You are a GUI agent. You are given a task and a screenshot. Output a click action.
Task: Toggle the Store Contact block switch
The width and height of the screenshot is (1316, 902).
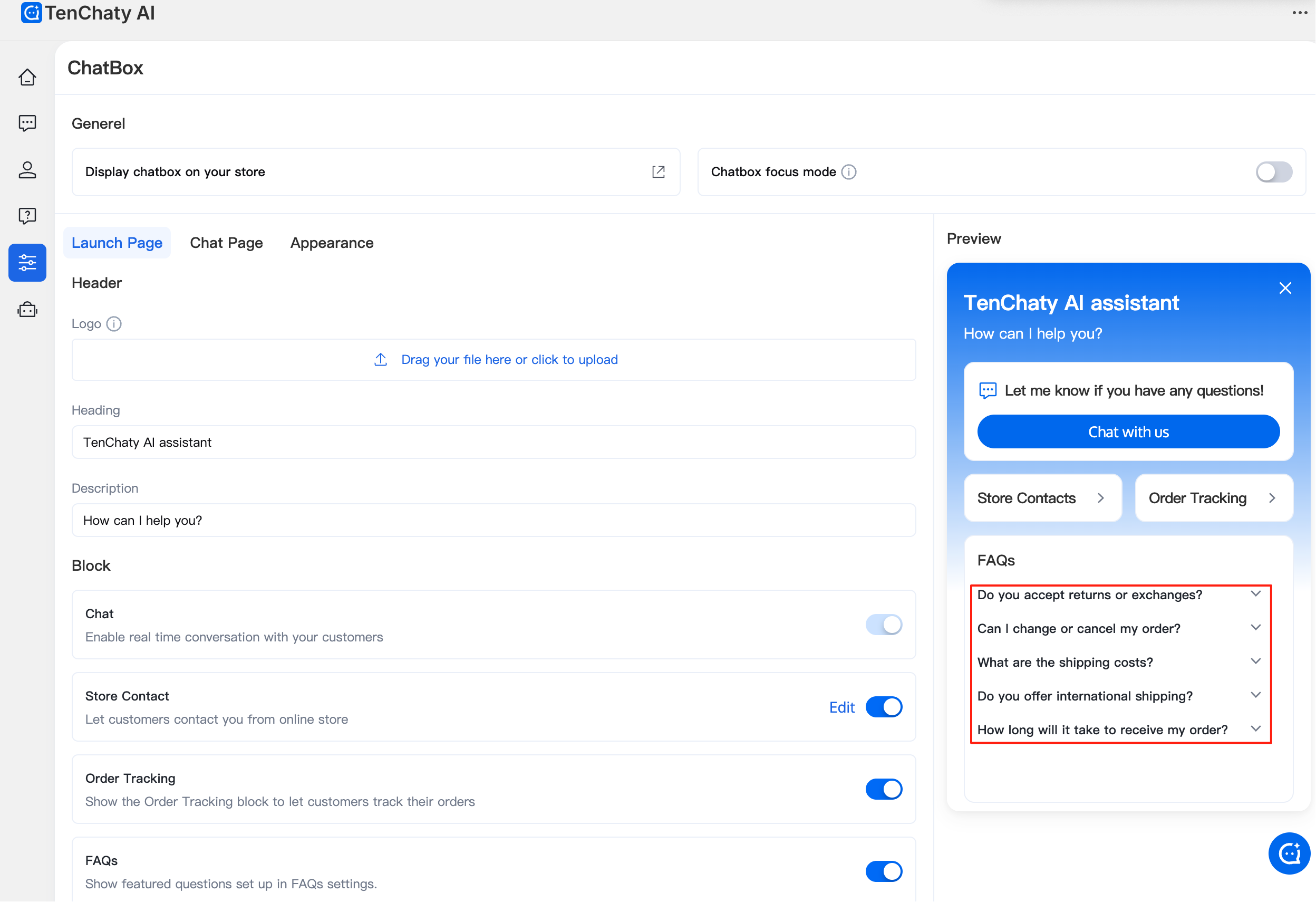pos(883,707)
